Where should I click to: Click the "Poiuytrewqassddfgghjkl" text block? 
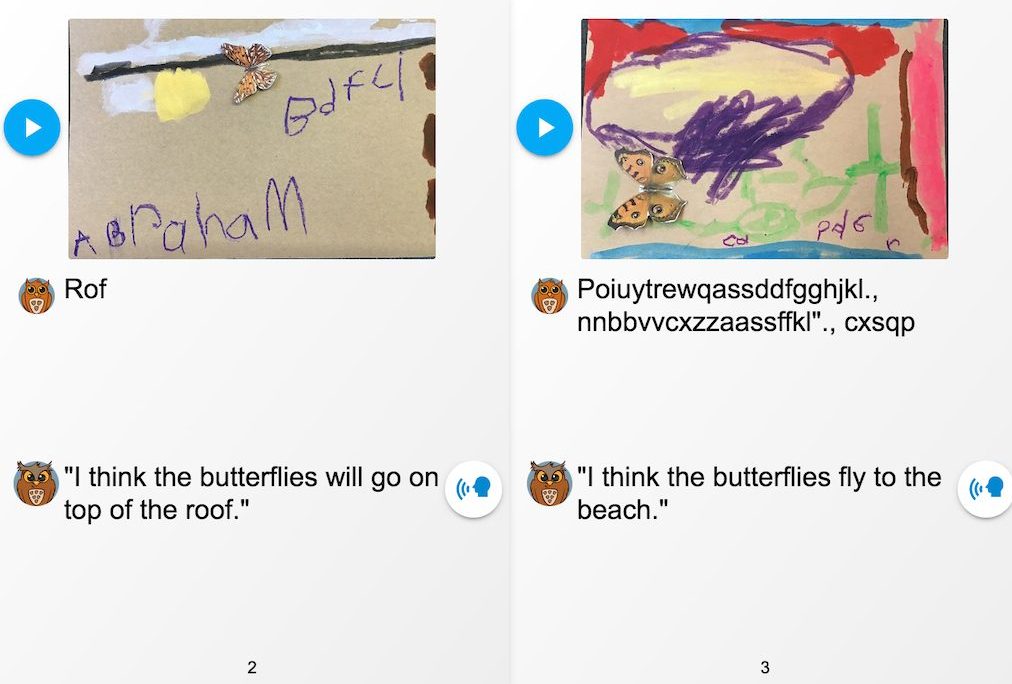pyautogui.click(x=745, y=305)
